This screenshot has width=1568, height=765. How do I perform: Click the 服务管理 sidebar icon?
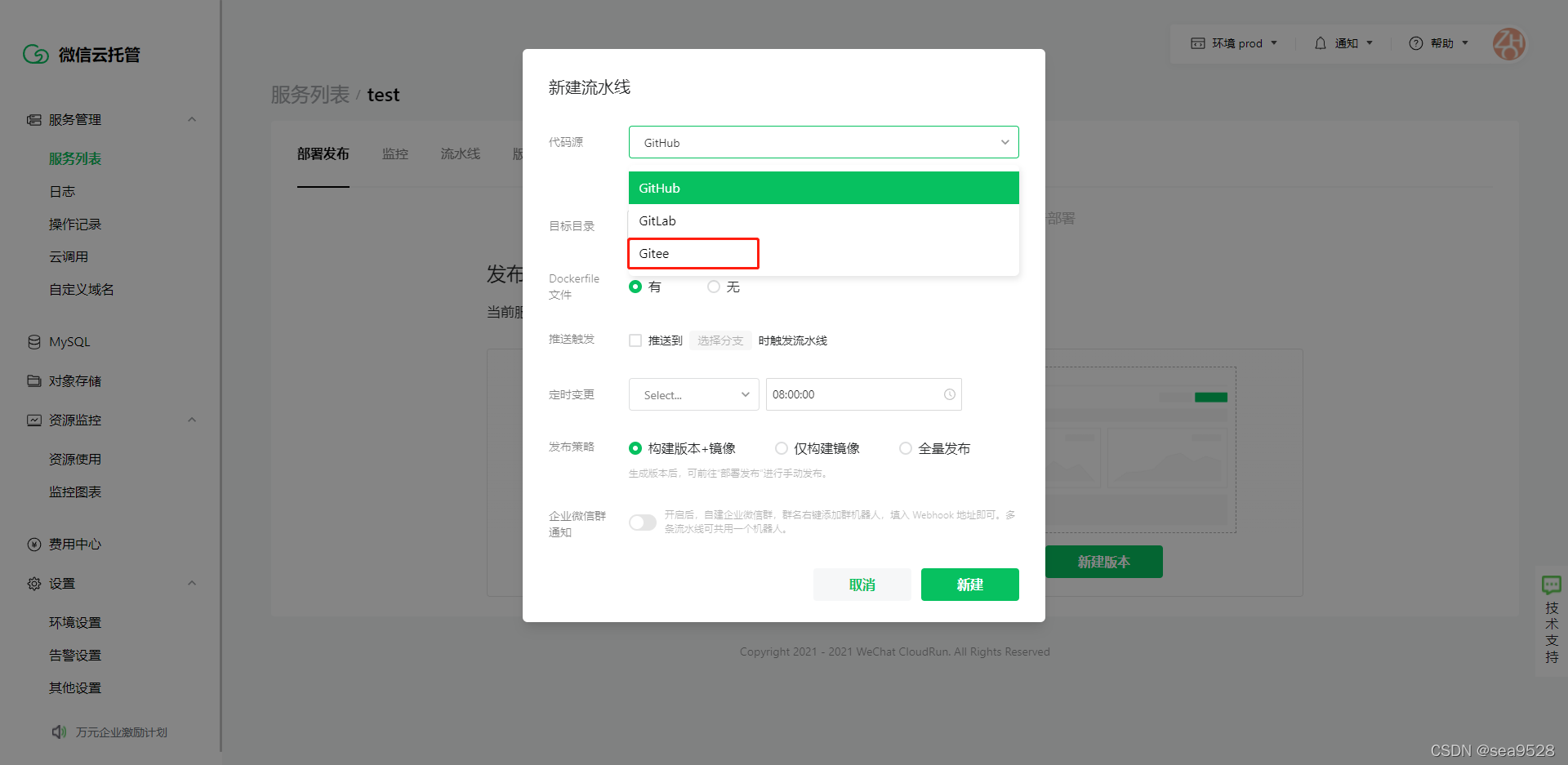34,120
